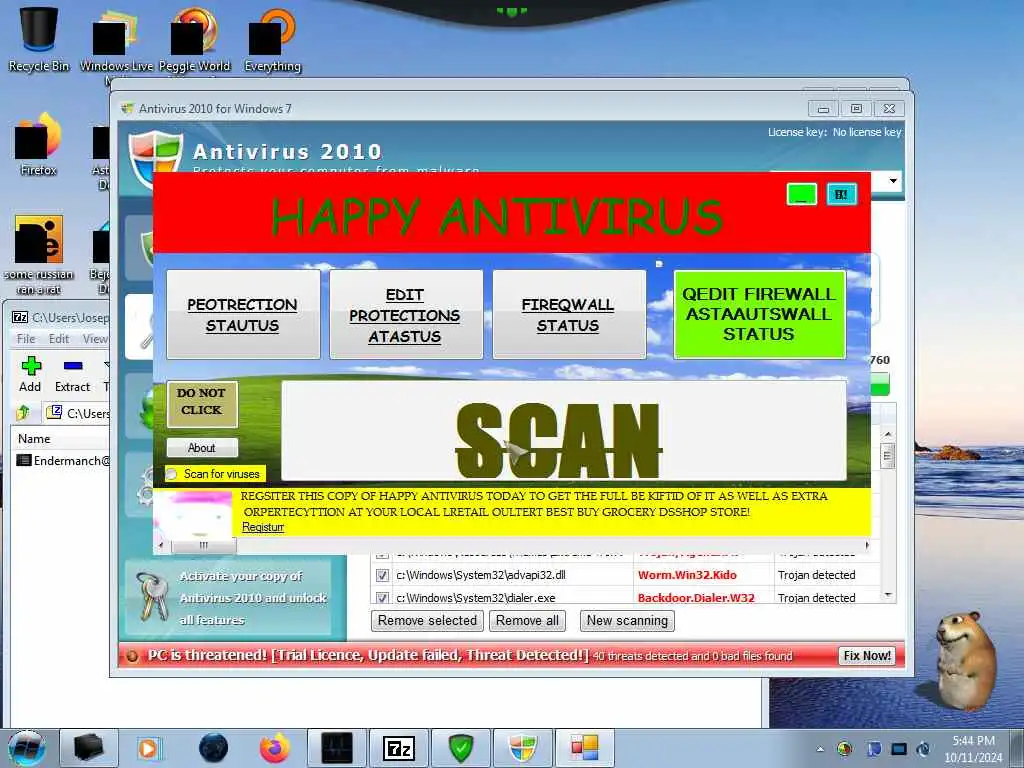Screen dimensions: 1024x768
Task: Click the Antivirus 2010 shield logo
Action: click(155, 159)
